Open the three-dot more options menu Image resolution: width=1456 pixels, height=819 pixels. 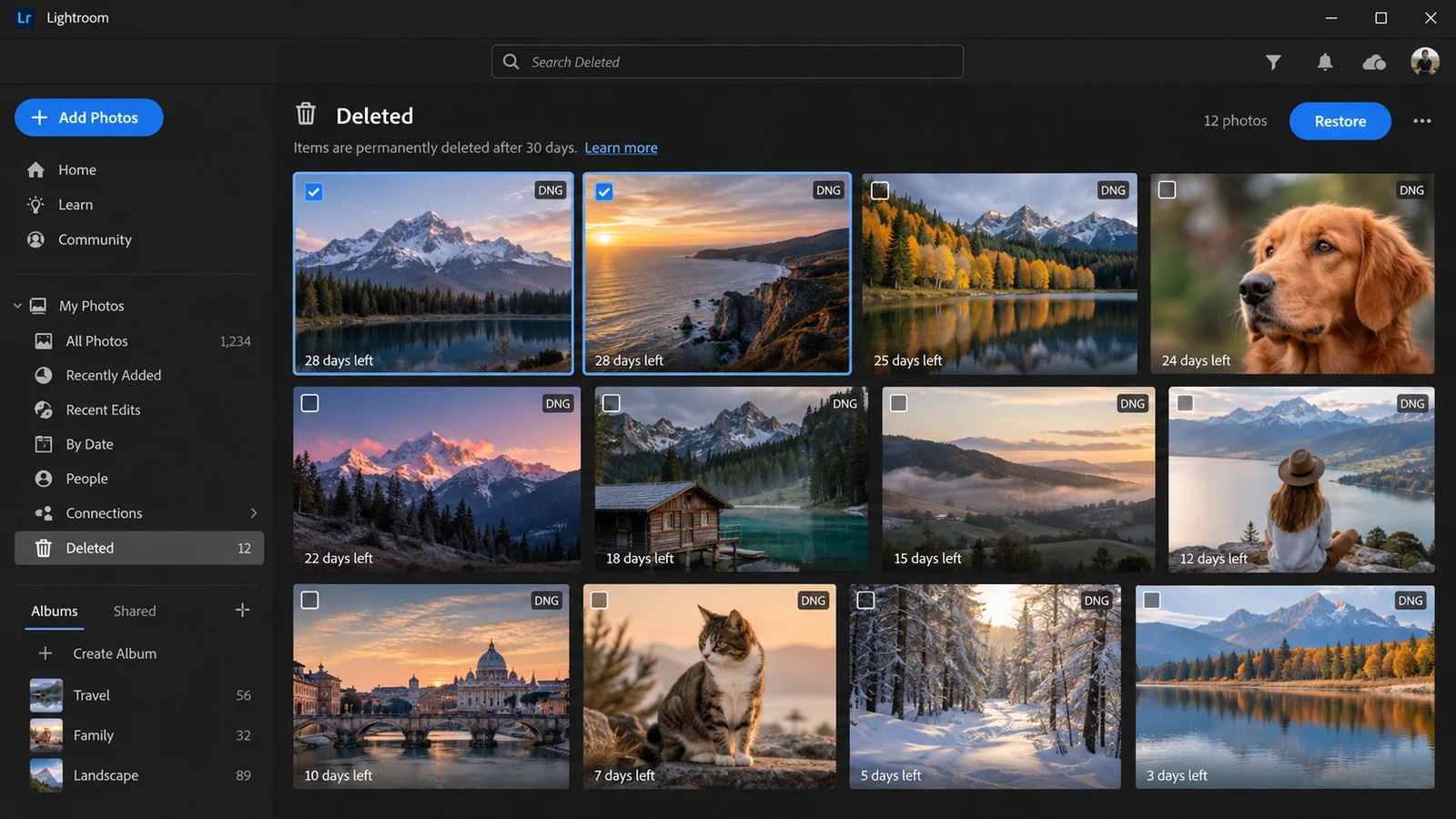[1421, 121]
